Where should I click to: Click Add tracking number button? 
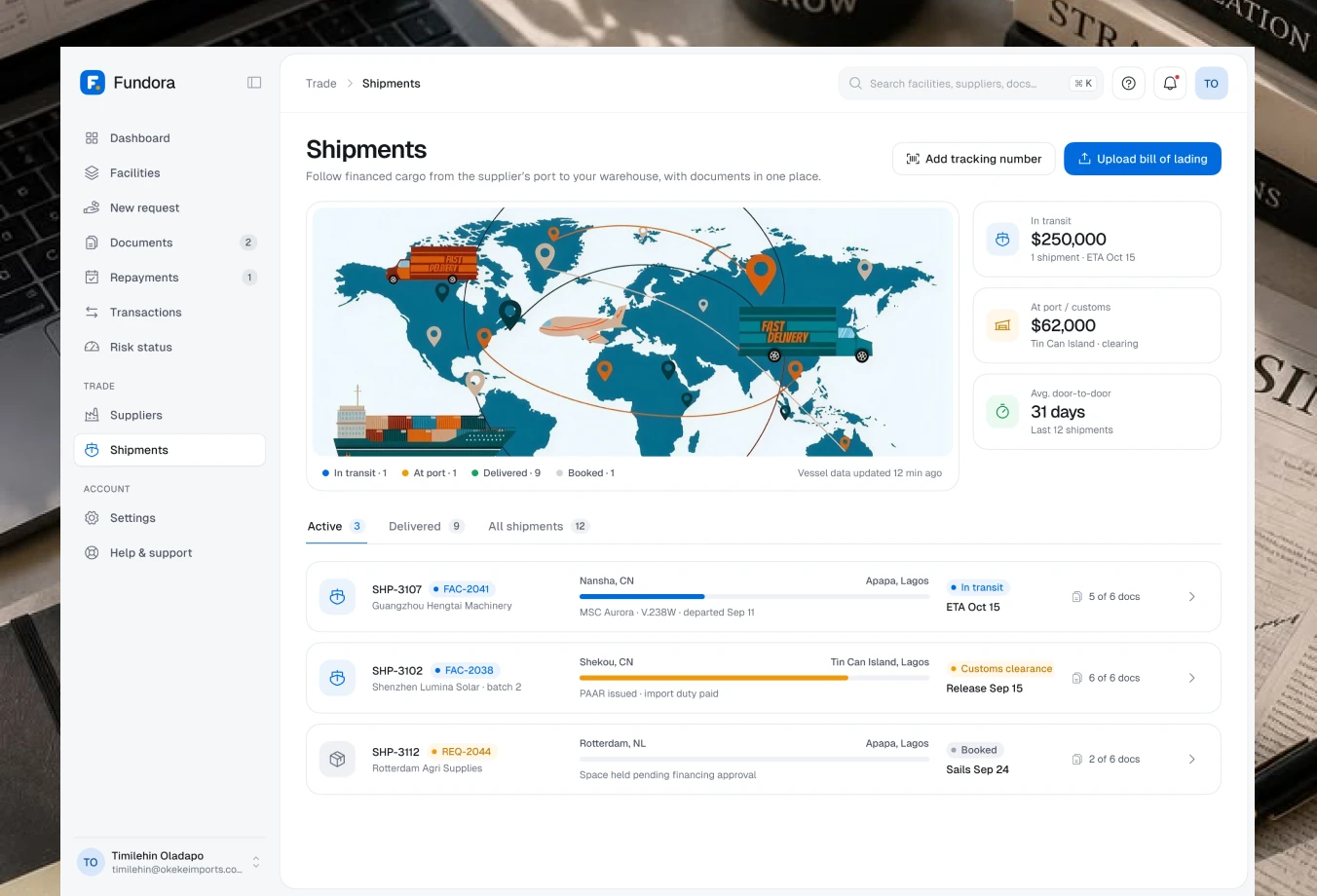click(973, 159)
